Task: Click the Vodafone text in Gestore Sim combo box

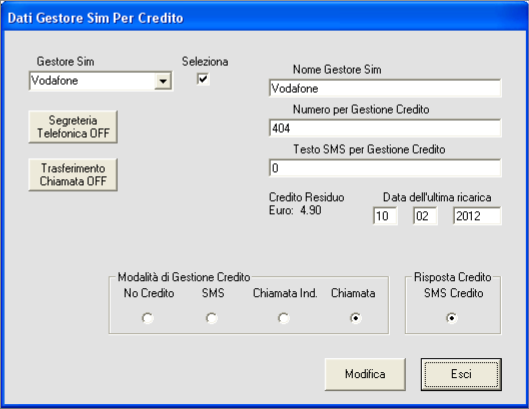Action: tap(55, 81)
